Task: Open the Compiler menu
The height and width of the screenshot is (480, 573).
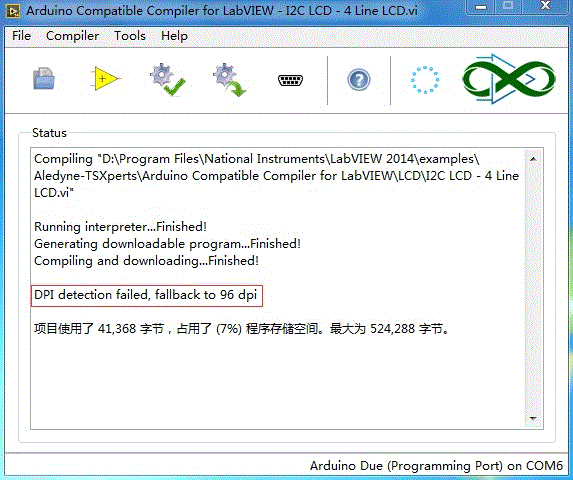Action: (72, 36)
